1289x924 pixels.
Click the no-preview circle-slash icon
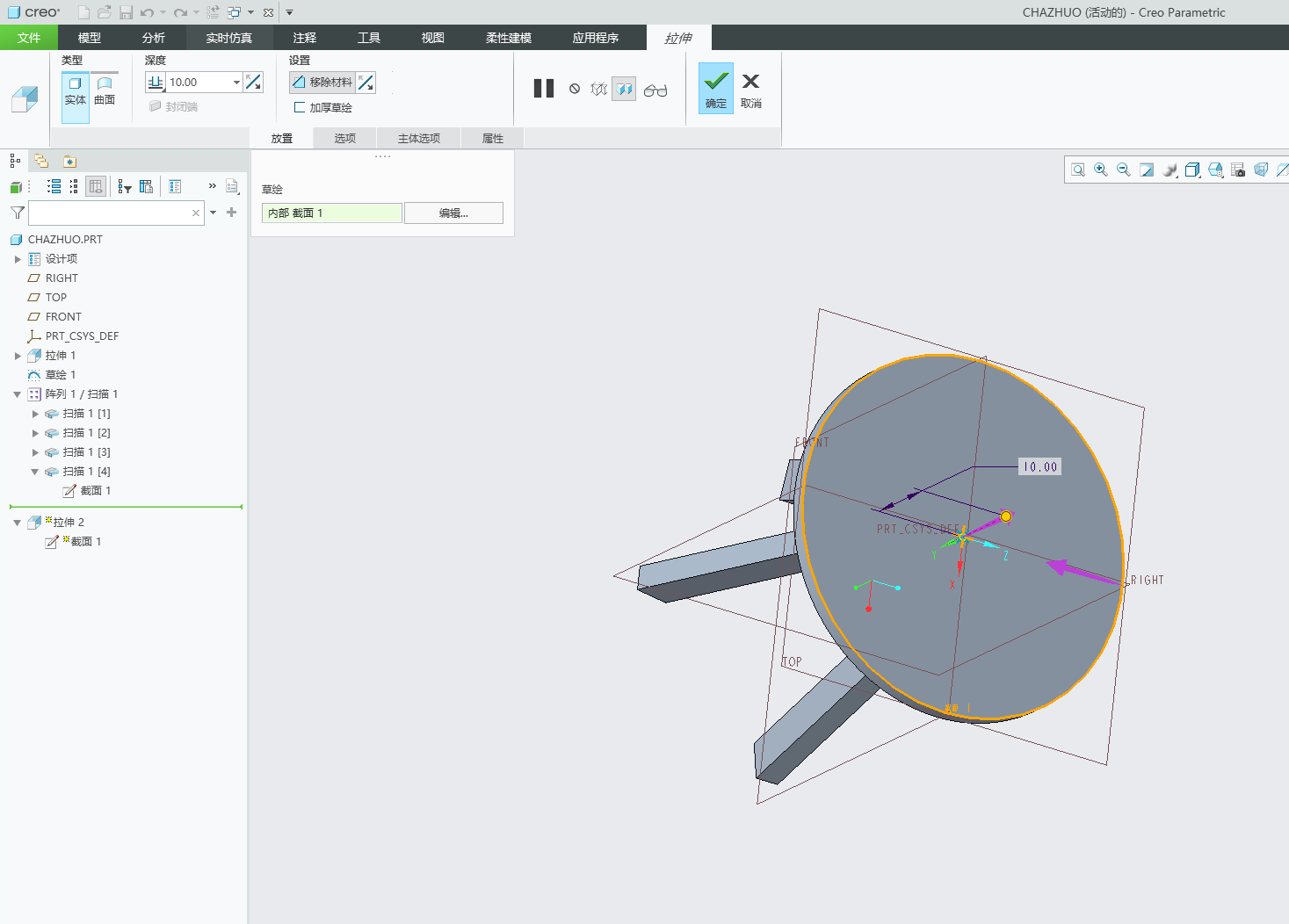coord(575,89)
